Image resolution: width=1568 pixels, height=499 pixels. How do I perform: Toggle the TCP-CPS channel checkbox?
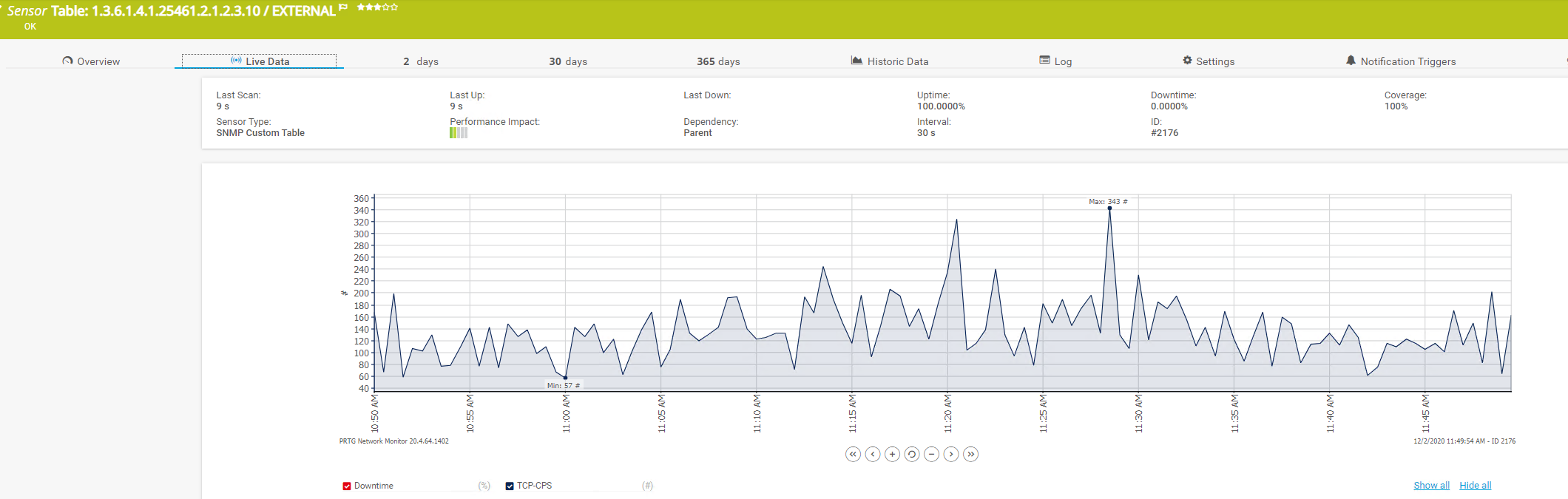510,486
